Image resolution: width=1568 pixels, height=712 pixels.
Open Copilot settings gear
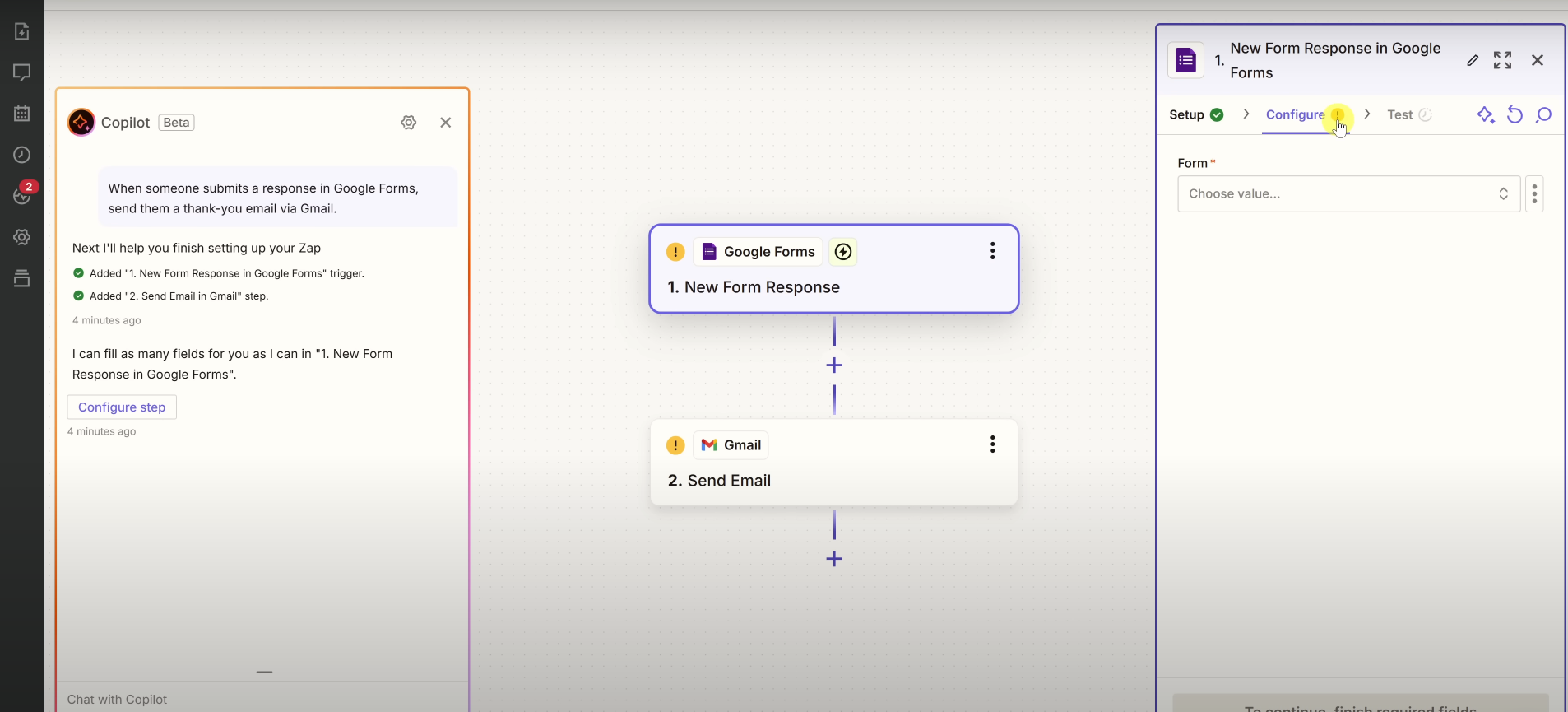click(x=409, y=123)
